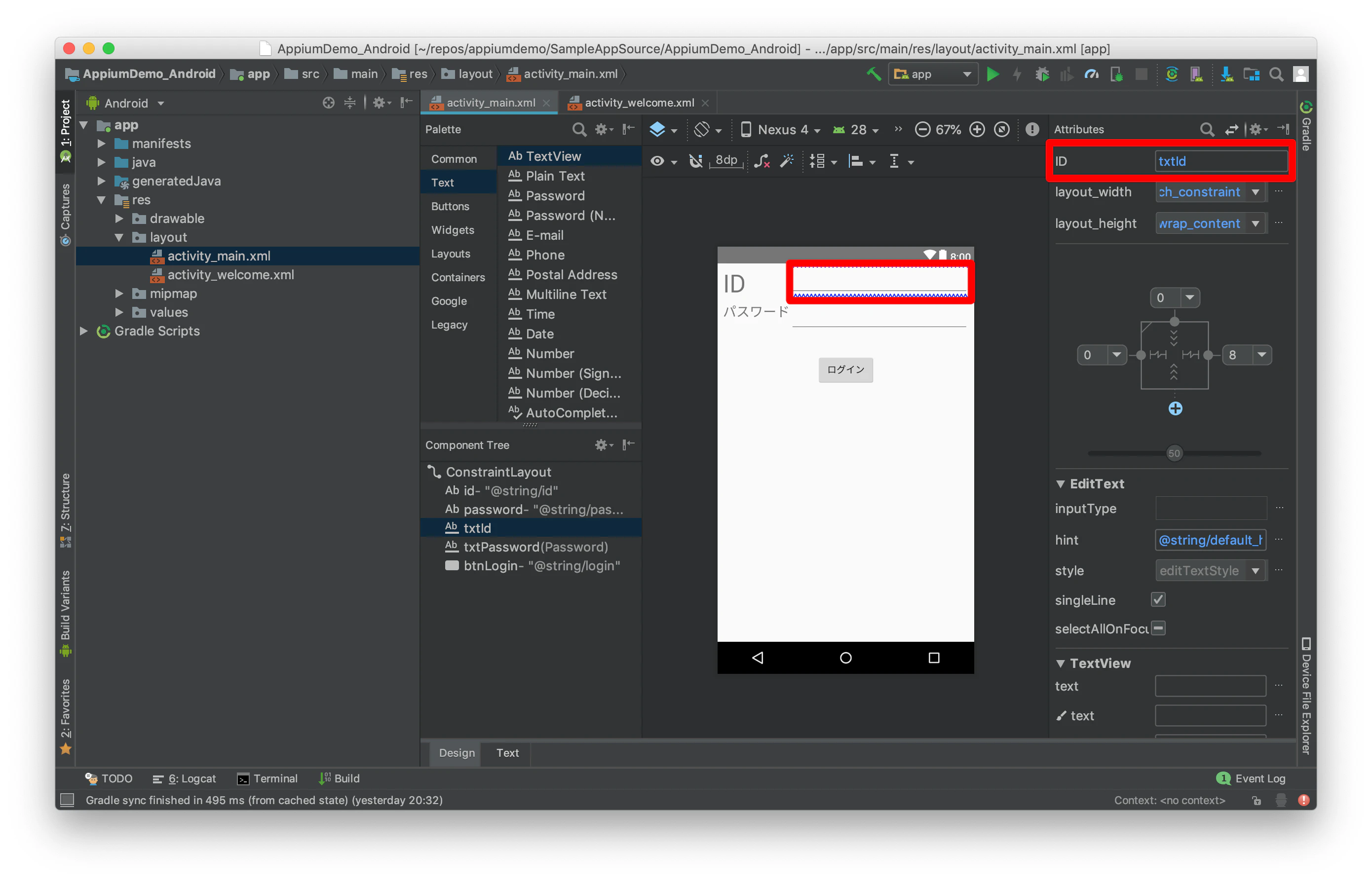The image size is (1372, 883).
Task: Click the Sync Project with Gradle icon
Action: (x=1172, y=74)
